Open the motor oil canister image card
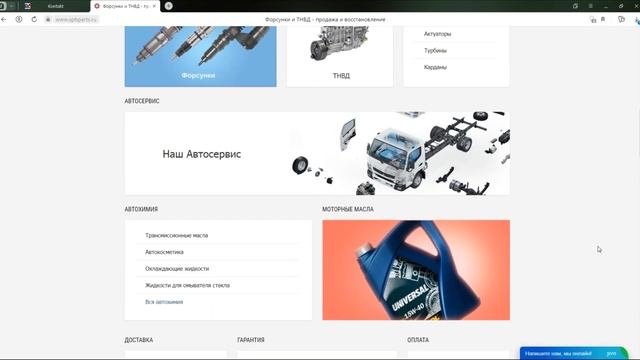 (x=416, y=270)
